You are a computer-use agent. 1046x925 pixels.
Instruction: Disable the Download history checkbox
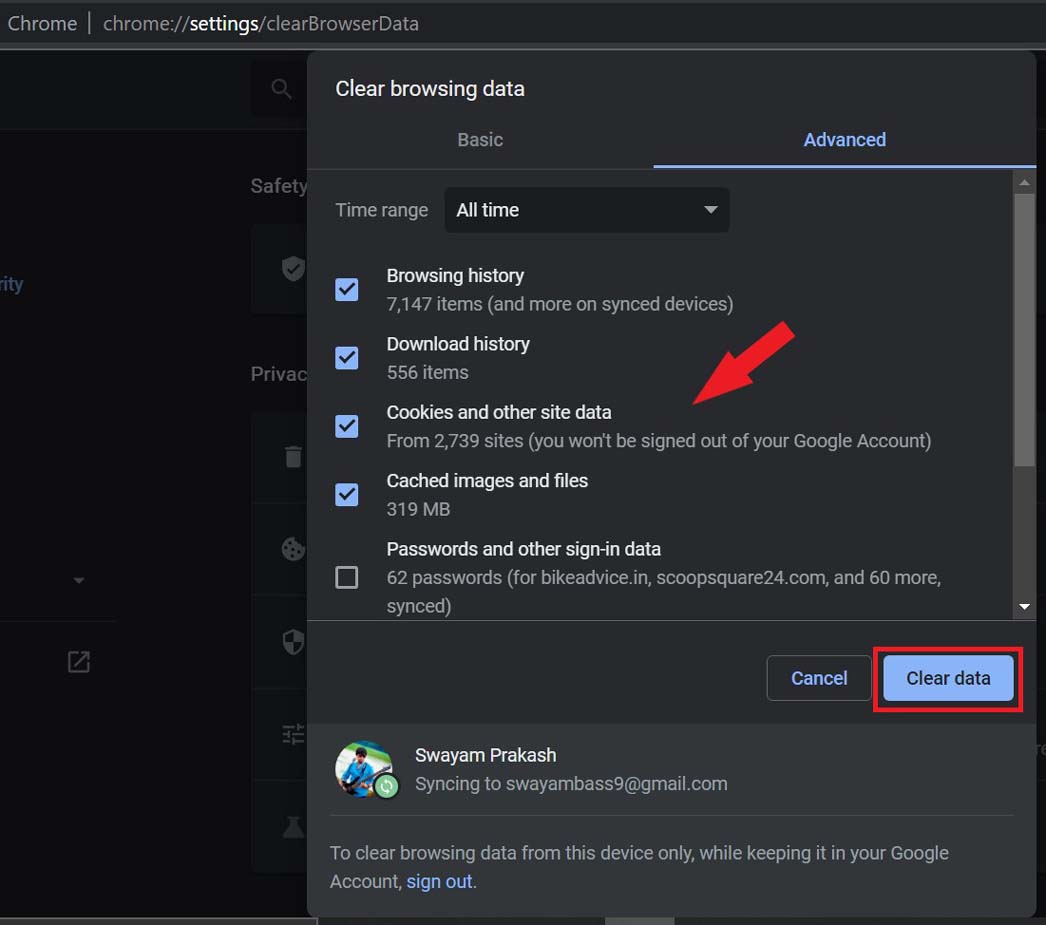pyautogui.click(x=346, y=358)
